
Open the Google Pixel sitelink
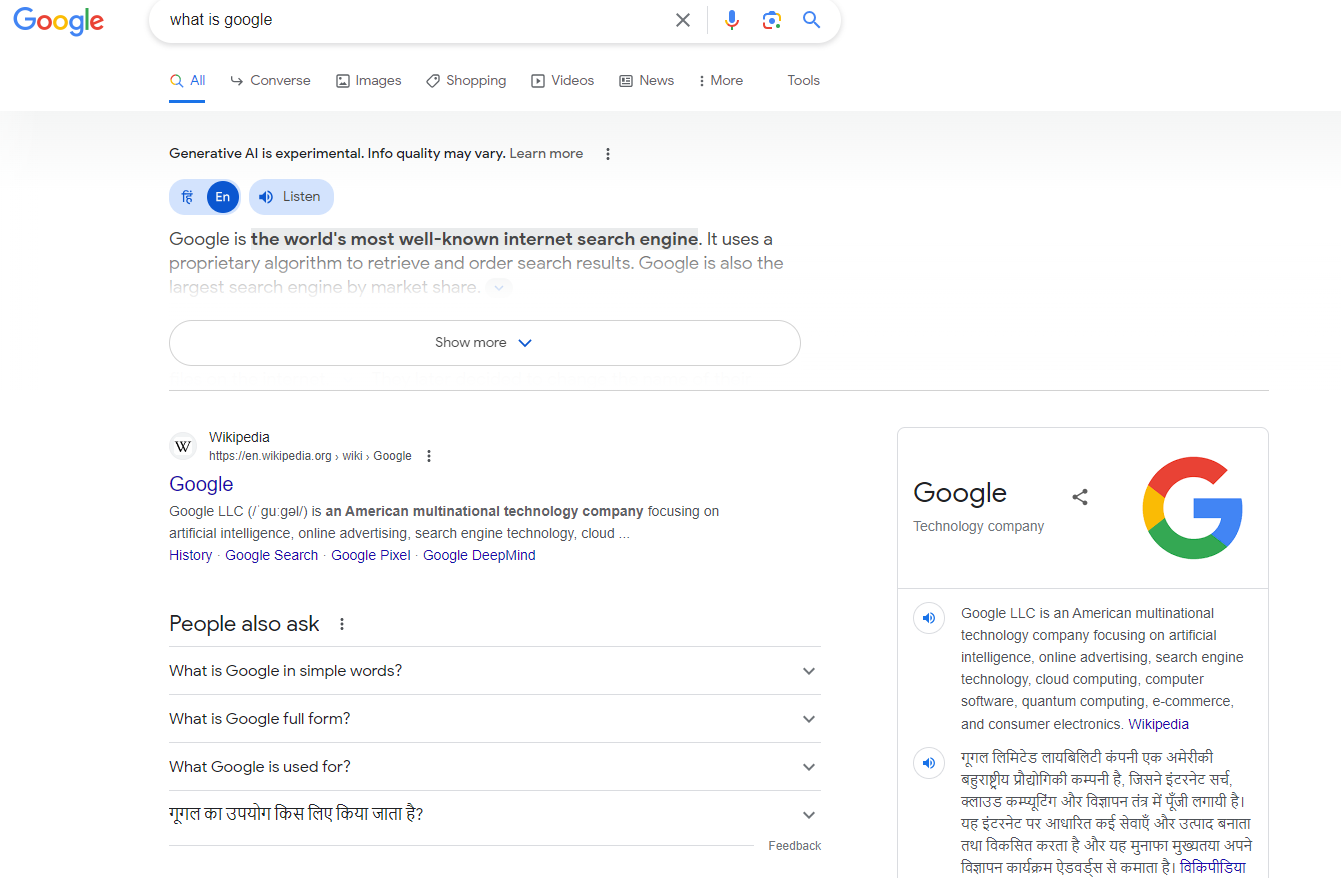click(x=371, y=555)
